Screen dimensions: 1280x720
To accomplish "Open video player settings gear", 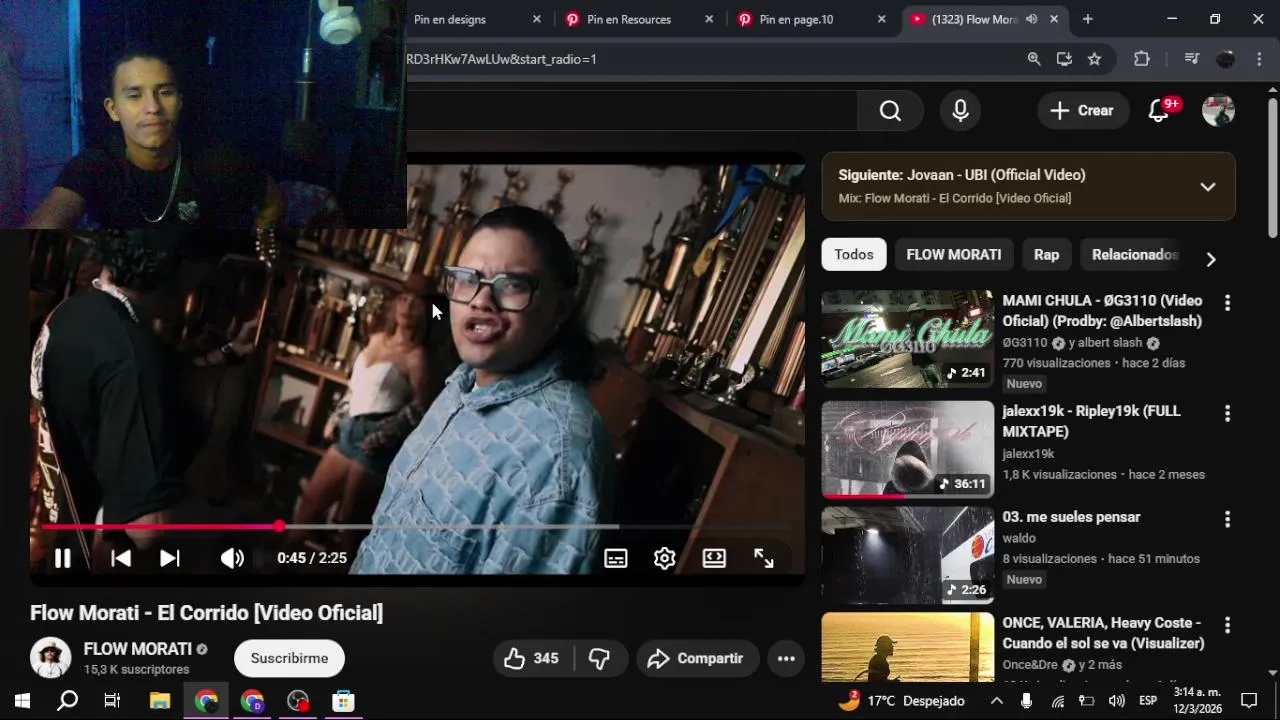I will [665, 558].
